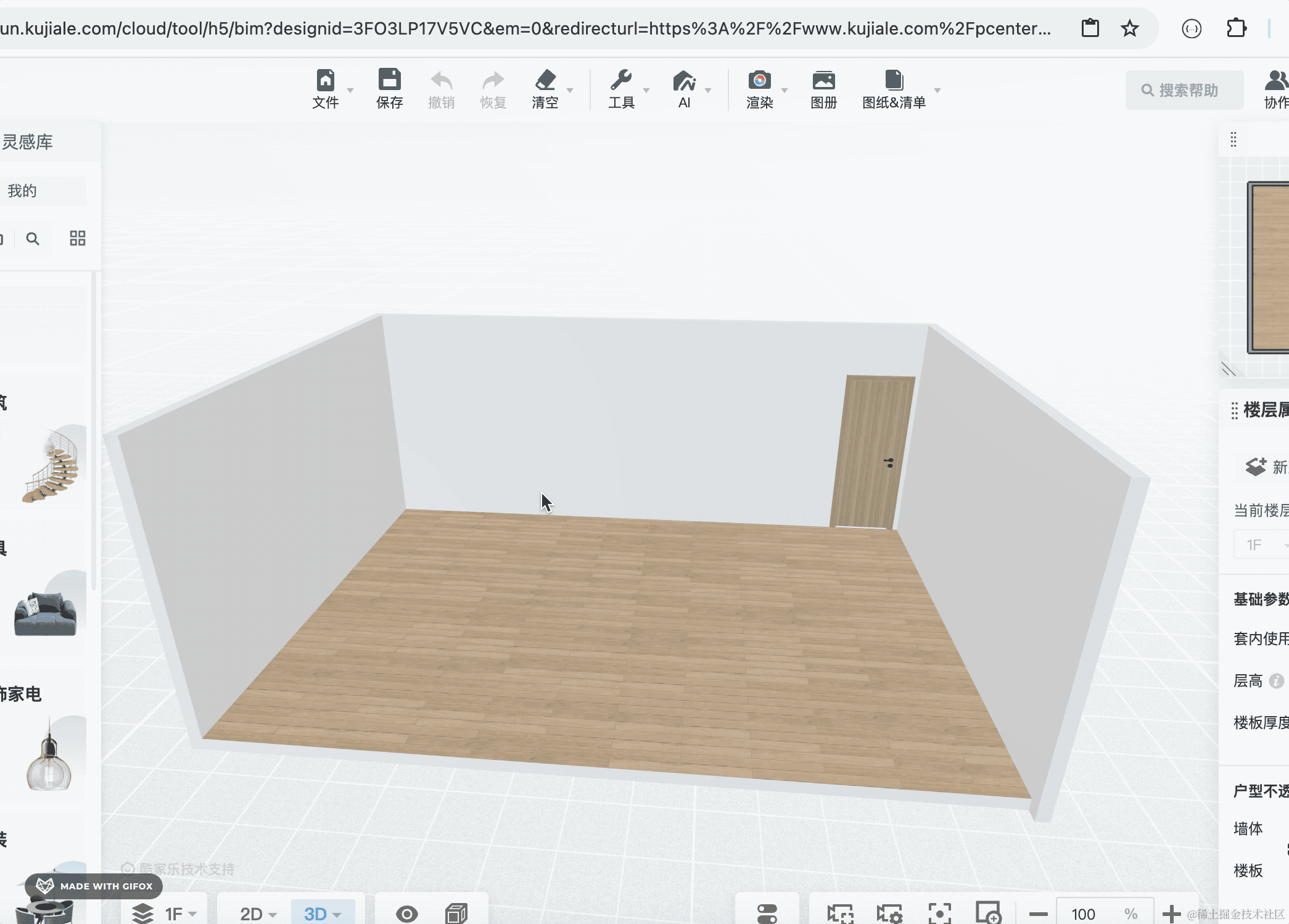Expand the 清空 dropdown arrow
The width and height of the screenshot is (1289, 924).
click(570, 91)
